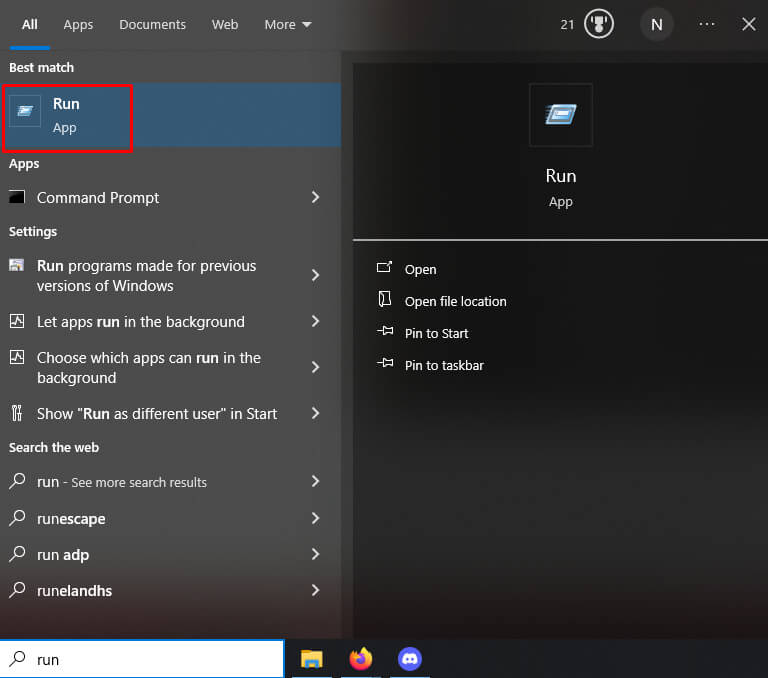Viewport: 768px width, 678px height.
Task: Open the Run app best match
Action: coord(170,115)
